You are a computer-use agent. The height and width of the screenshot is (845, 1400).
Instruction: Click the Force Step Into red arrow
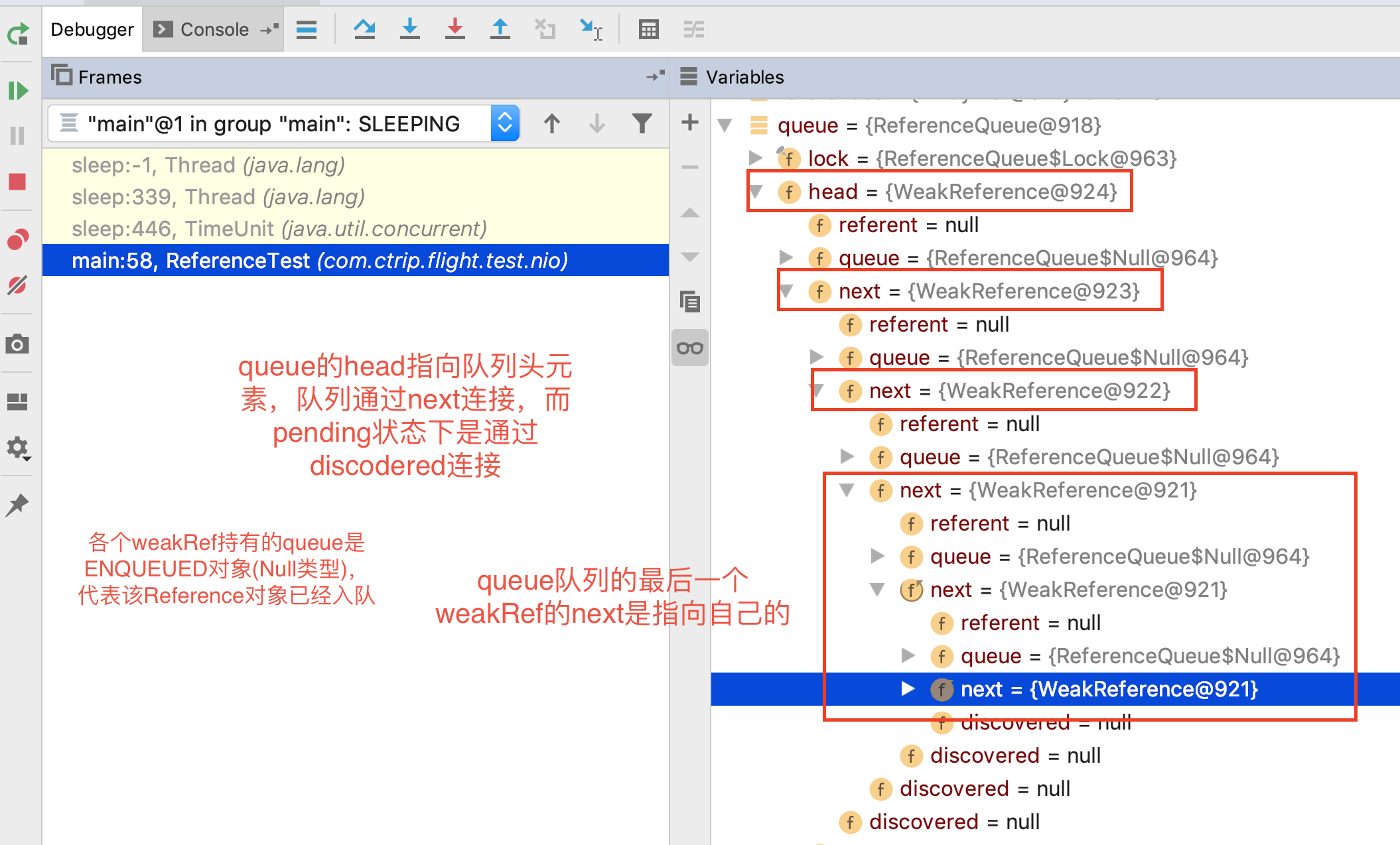pyautogui.click(x=455, y=29)
